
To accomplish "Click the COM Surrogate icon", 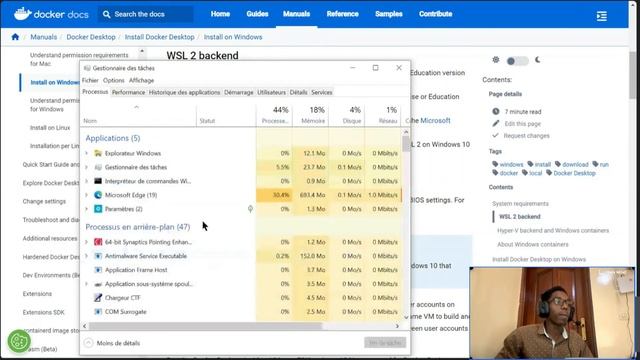I will pos(98,311).
